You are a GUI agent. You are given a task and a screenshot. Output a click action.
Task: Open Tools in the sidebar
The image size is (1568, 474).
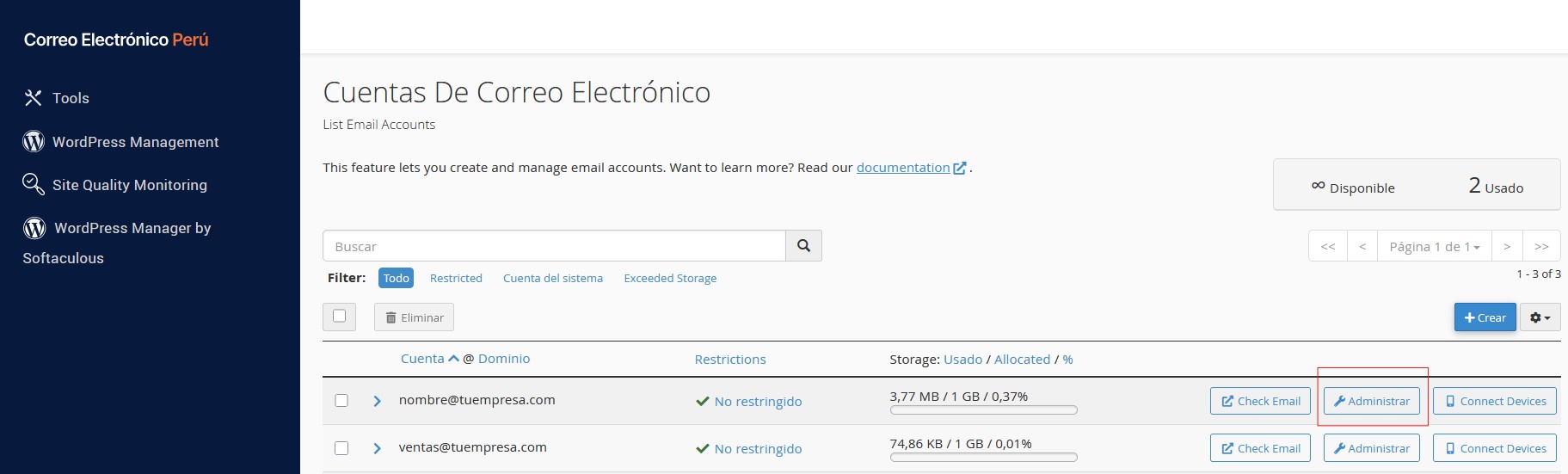point(57,98)
